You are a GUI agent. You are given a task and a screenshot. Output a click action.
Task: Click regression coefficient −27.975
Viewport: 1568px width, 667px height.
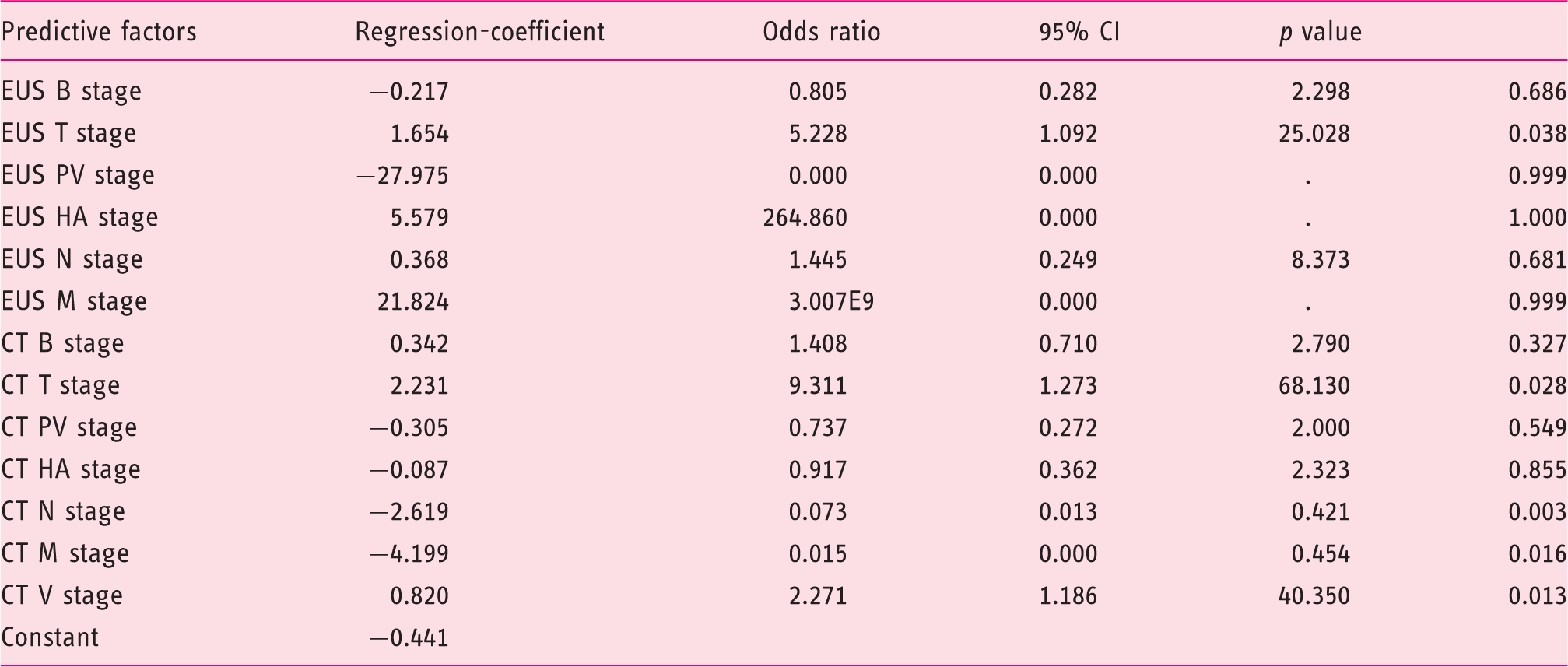point(402,176)
